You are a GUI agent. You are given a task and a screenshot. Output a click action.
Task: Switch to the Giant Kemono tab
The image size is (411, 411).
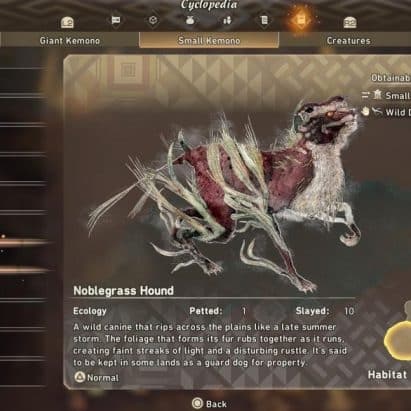click(x=70, y=41)
